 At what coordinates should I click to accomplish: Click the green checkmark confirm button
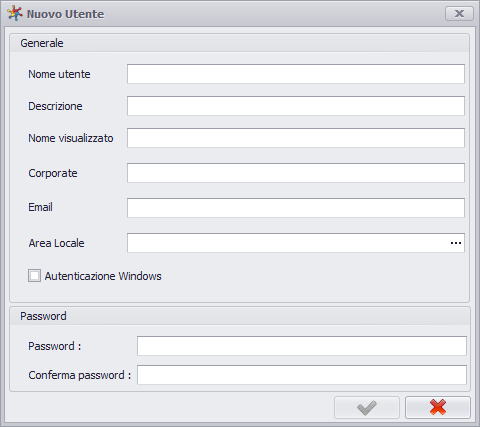pos(367,407)
